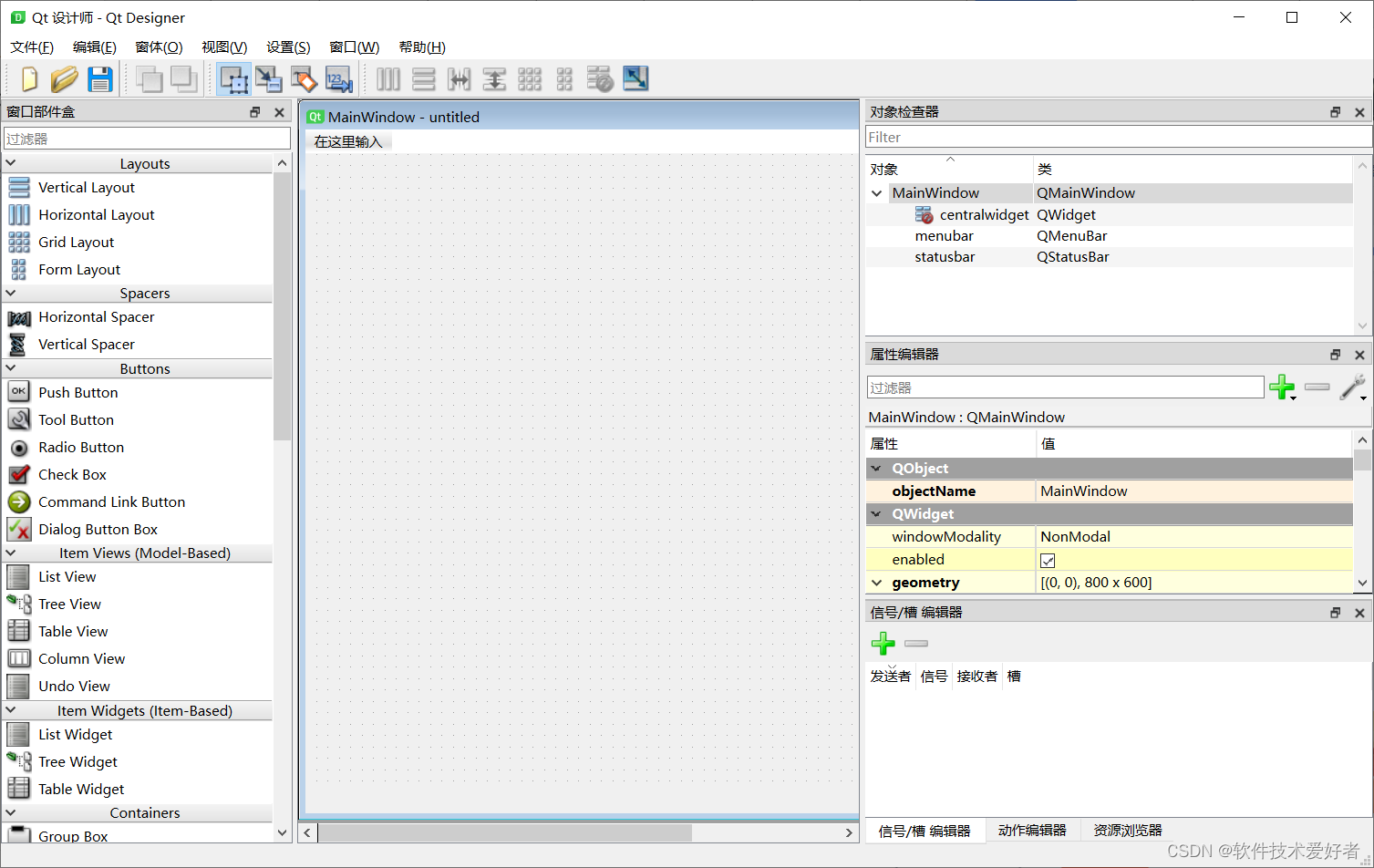Toggle the enabled property checkbox

1048,561
